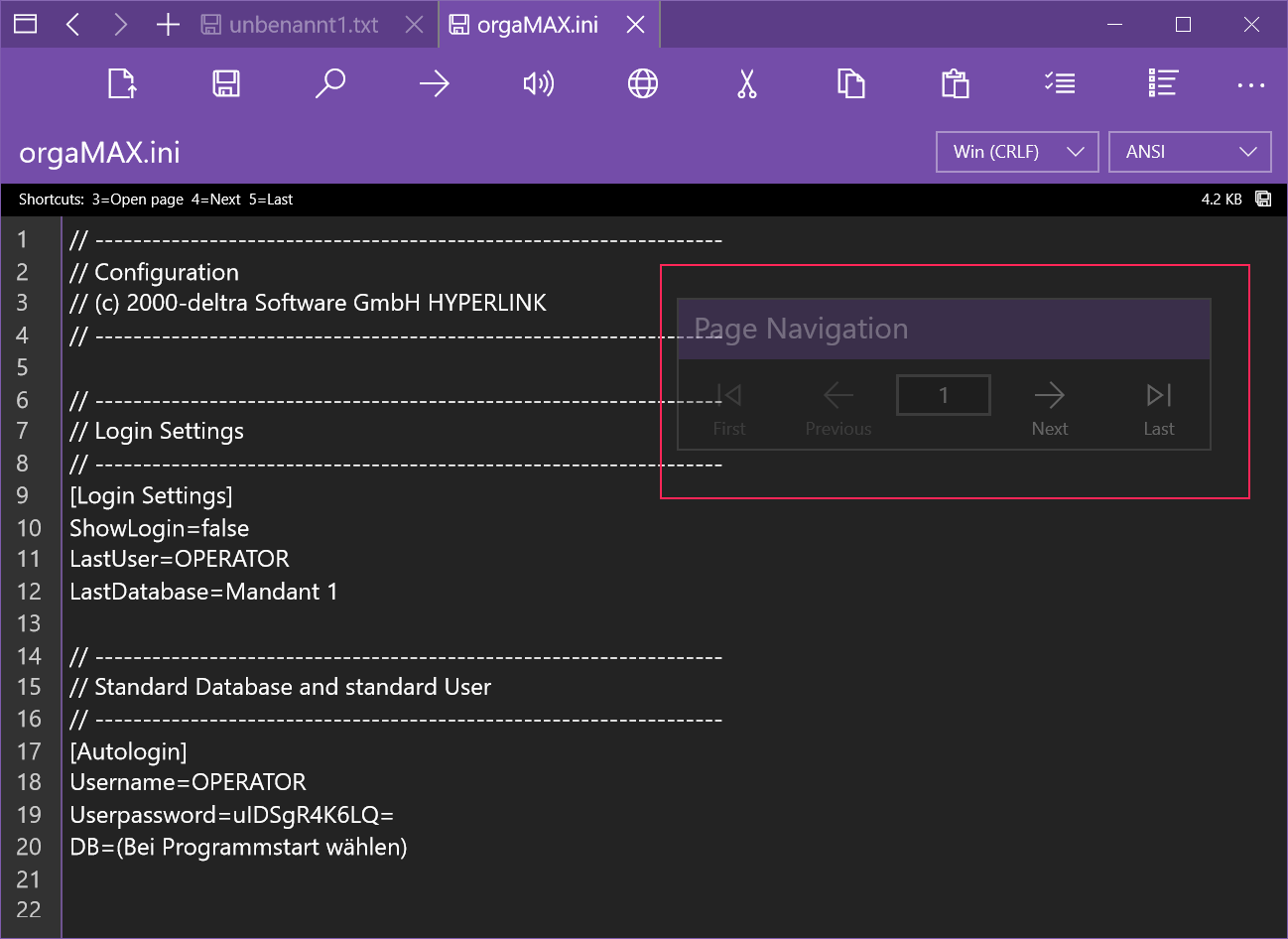Start read aloud with the speaker icon
The image size is (1288, 939).
click(x=539, y=83)
